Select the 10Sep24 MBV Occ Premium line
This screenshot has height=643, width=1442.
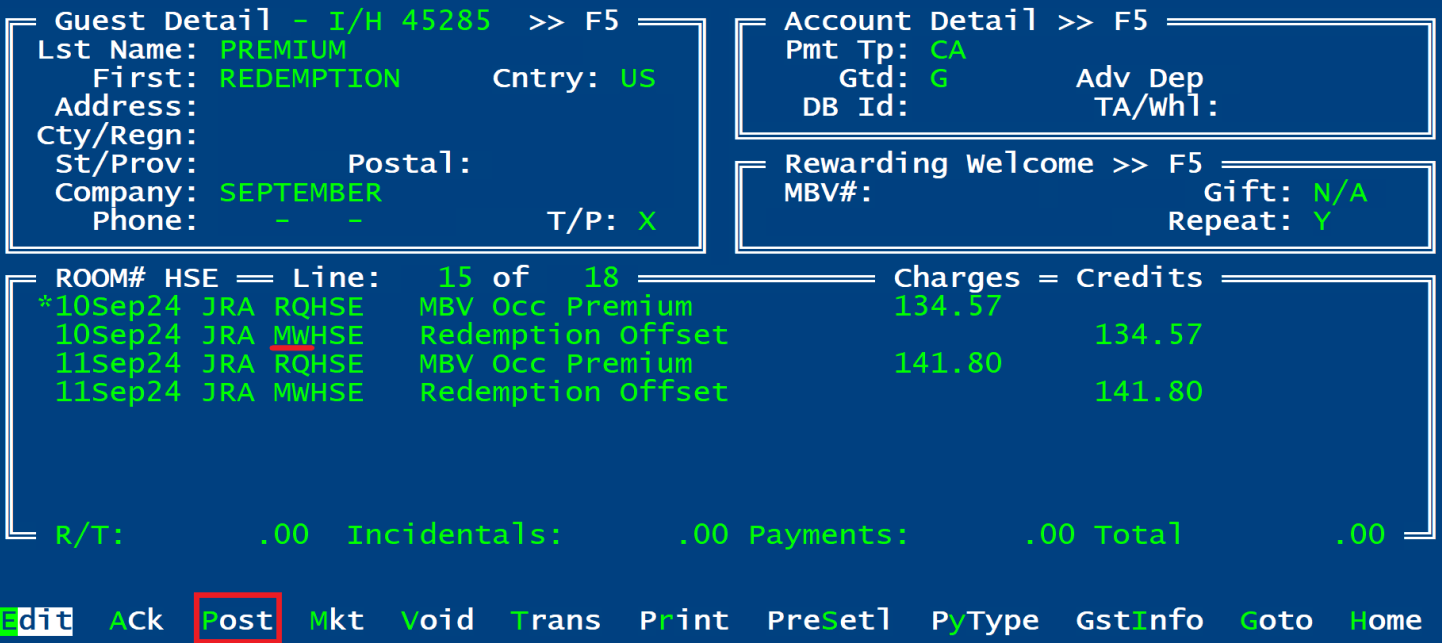tap(555, 306)
